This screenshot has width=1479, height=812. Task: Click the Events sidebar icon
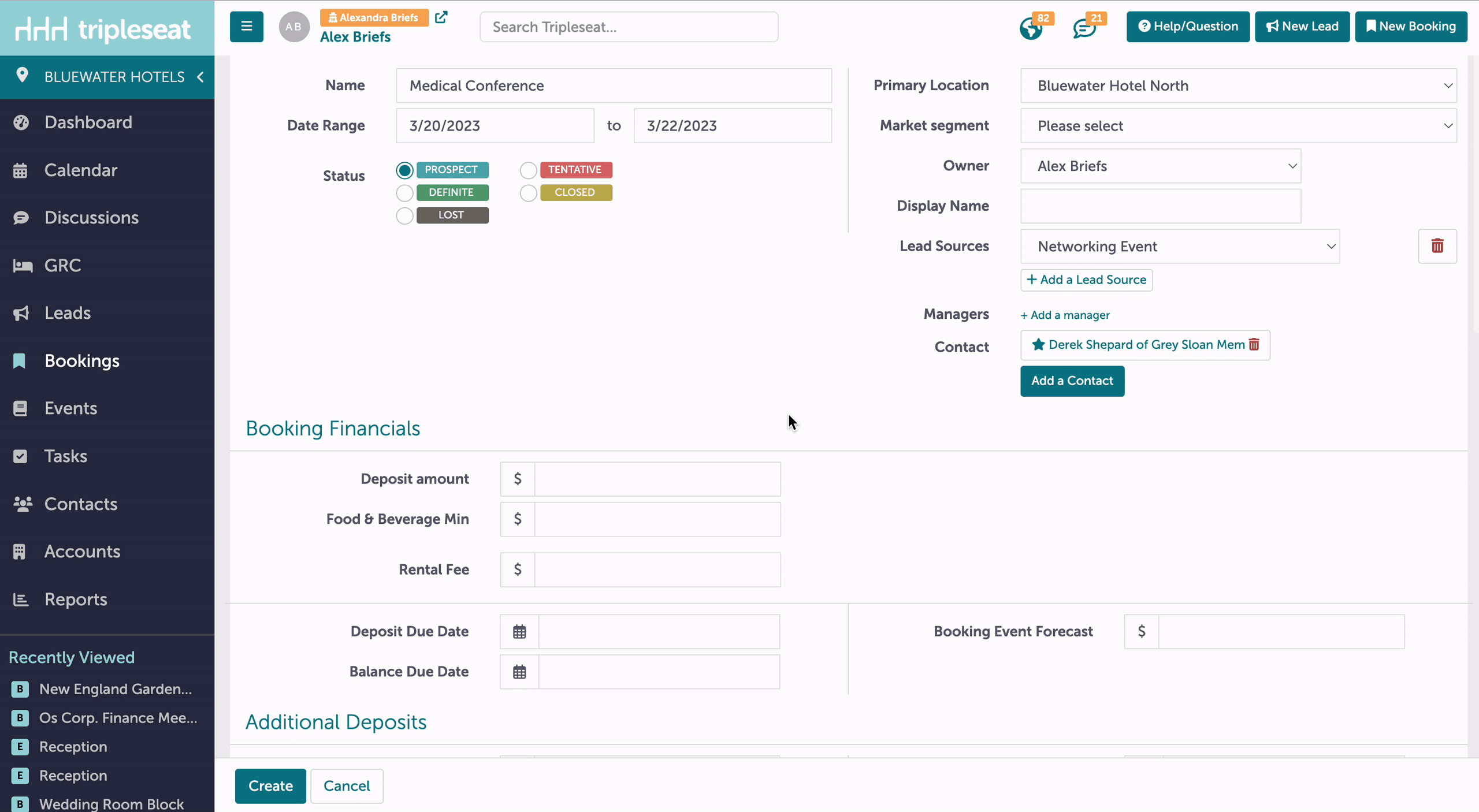tap(20, 408)
